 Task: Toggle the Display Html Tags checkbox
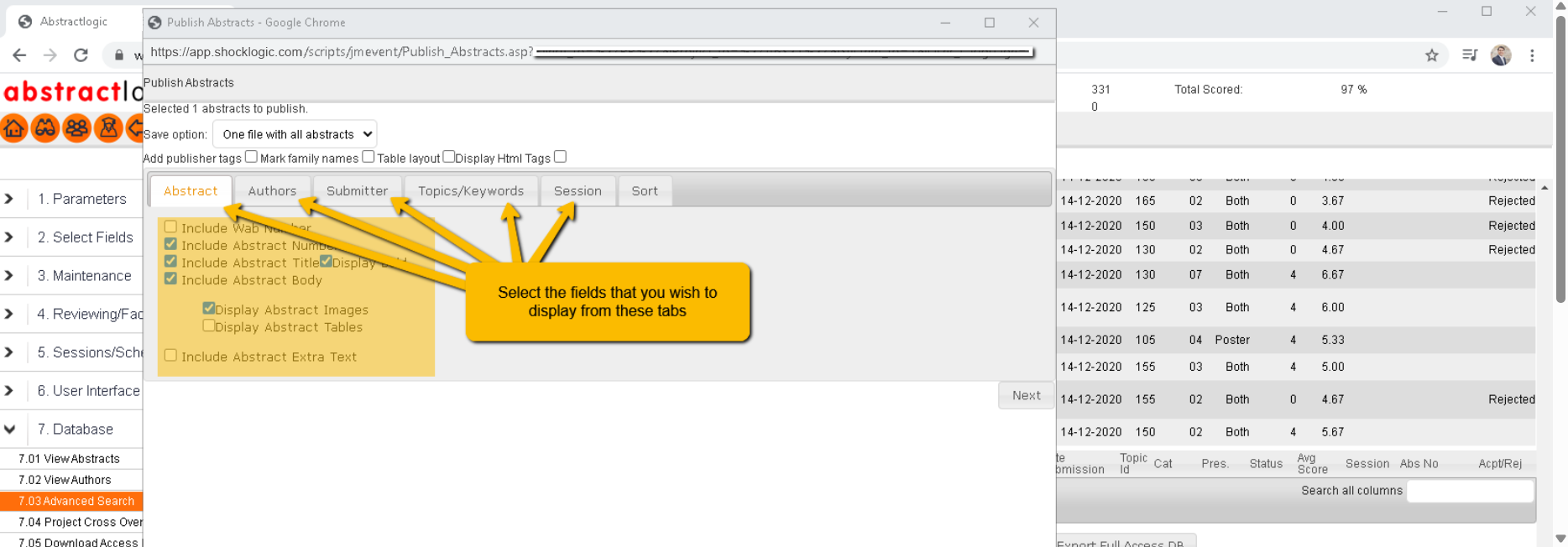[560, 157]
